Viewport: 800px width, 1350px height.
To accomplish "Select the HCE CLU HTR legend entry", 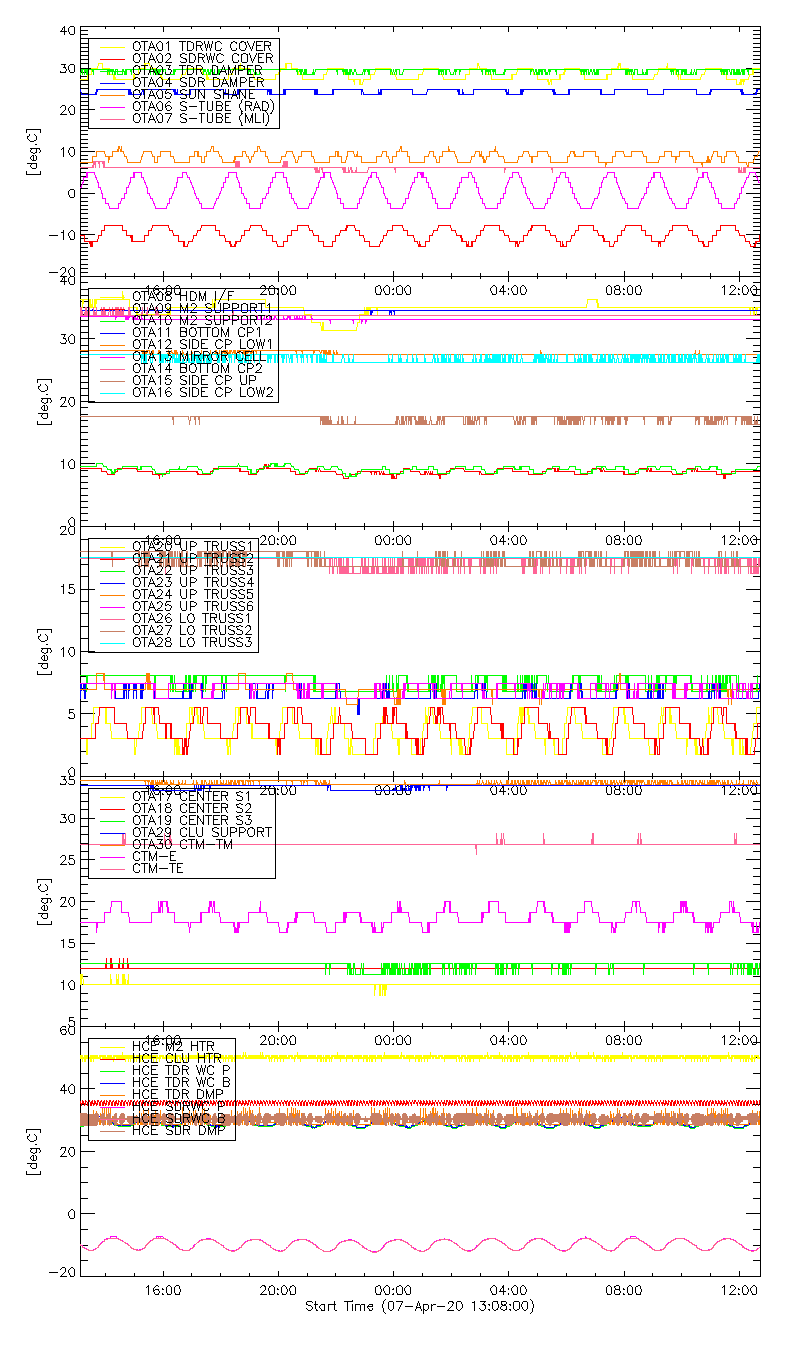I will [177, 1058].
